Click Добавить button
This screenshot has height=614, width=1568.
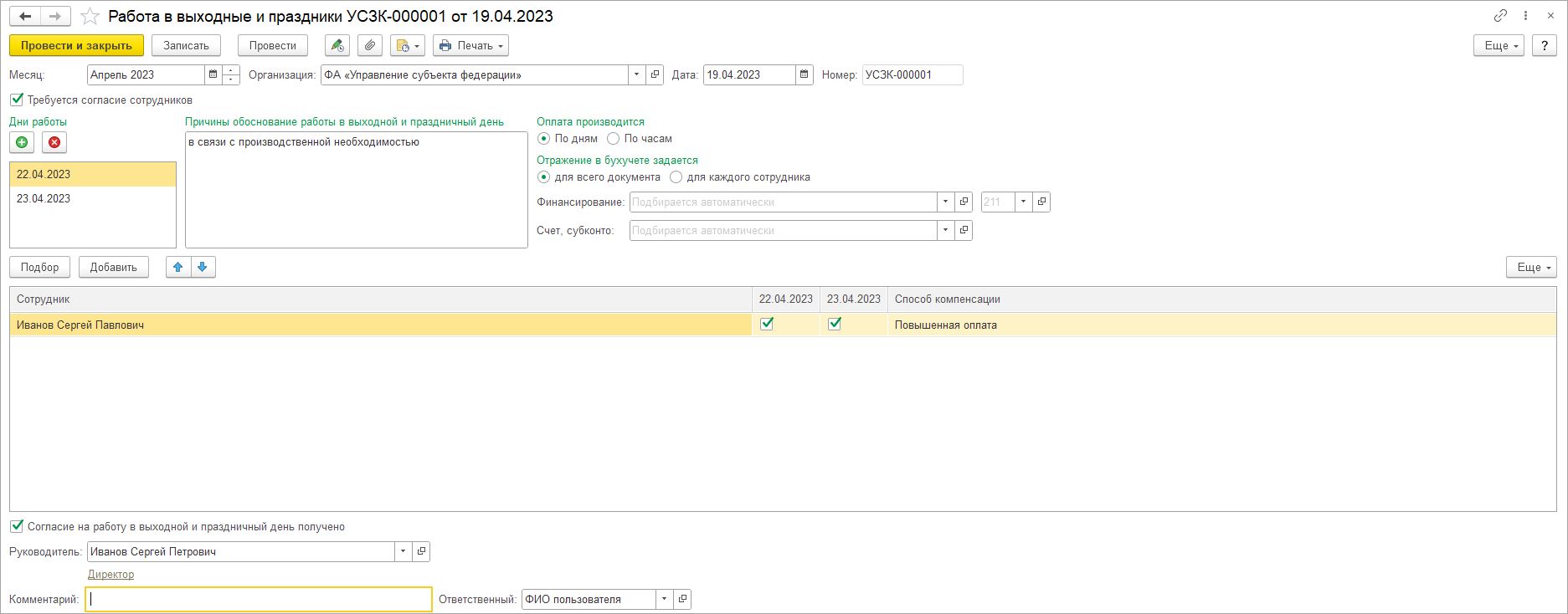[x=114, y=267]
